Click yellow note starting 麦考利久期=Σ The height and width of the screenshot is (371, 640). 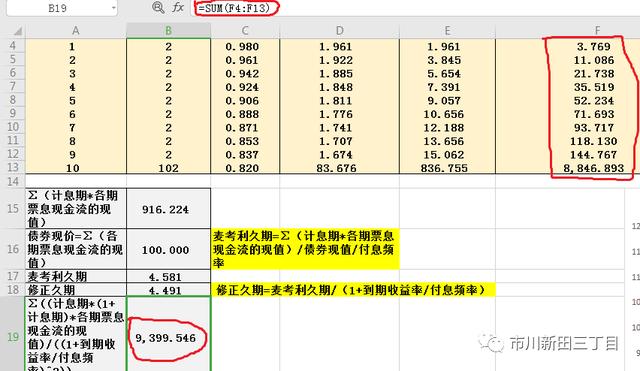(305, 249)
